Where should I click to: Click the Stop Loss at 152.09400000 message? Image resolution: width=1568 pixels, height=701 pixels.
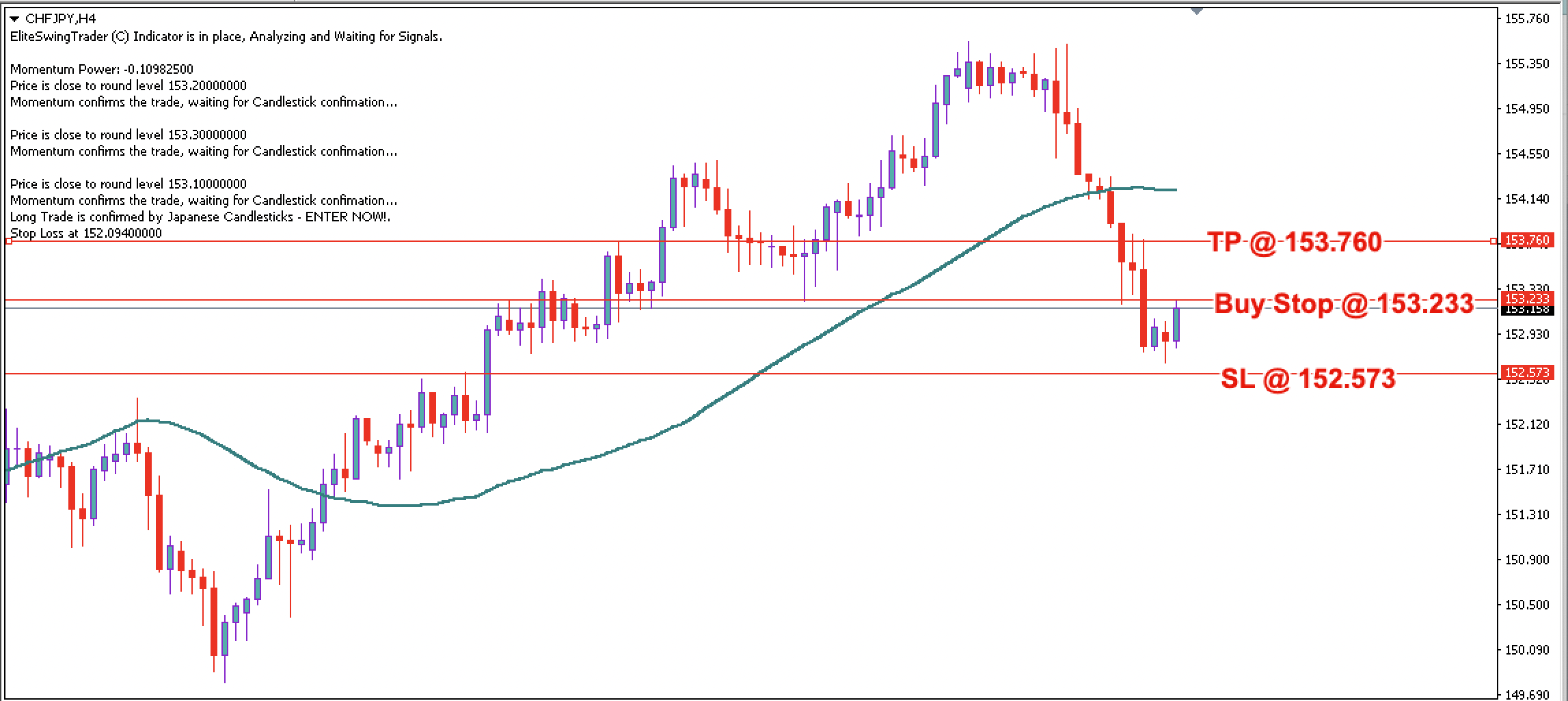[x=85, y=232]
